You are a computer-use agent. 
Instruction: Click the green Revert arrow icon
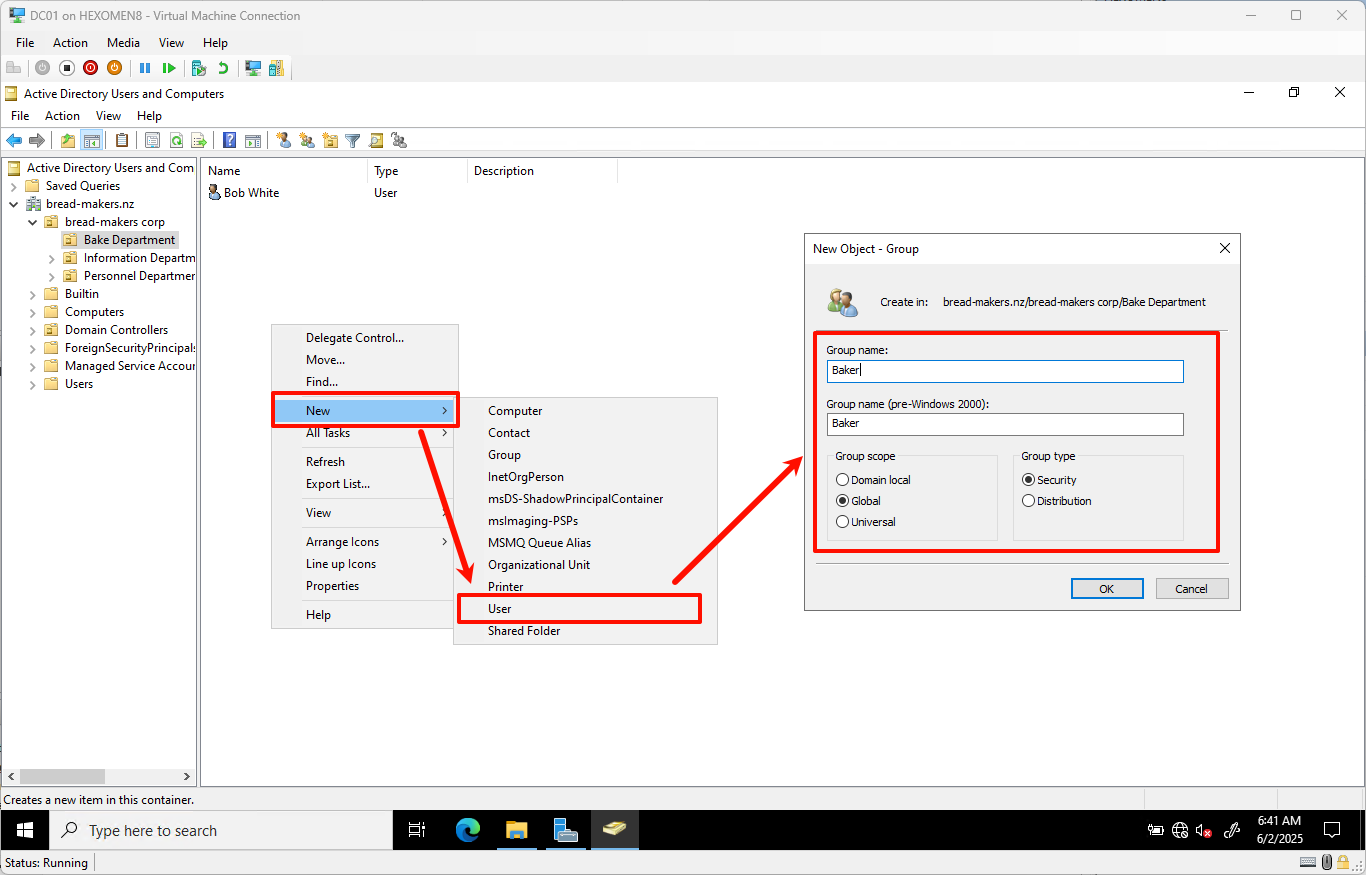point(223,68)
